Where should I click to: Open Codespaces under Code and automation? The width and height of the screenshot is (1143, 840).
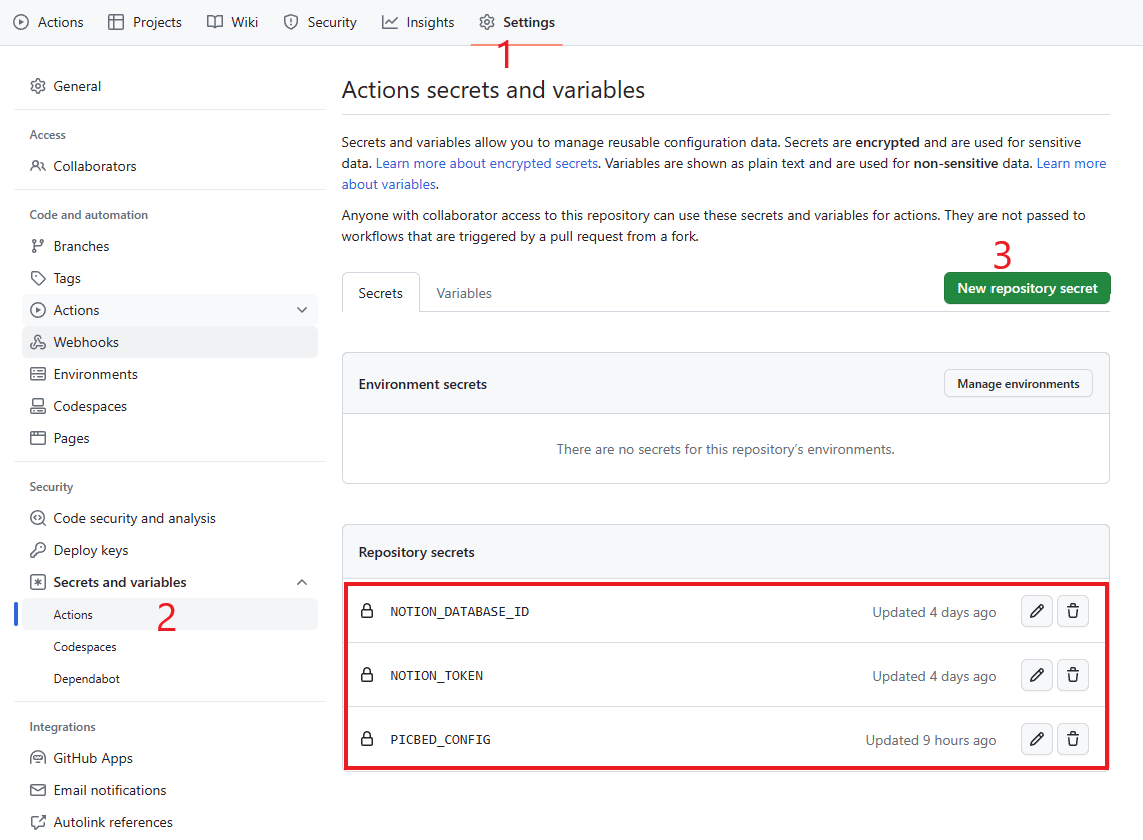pyautogui.click(x=170, y=406)
